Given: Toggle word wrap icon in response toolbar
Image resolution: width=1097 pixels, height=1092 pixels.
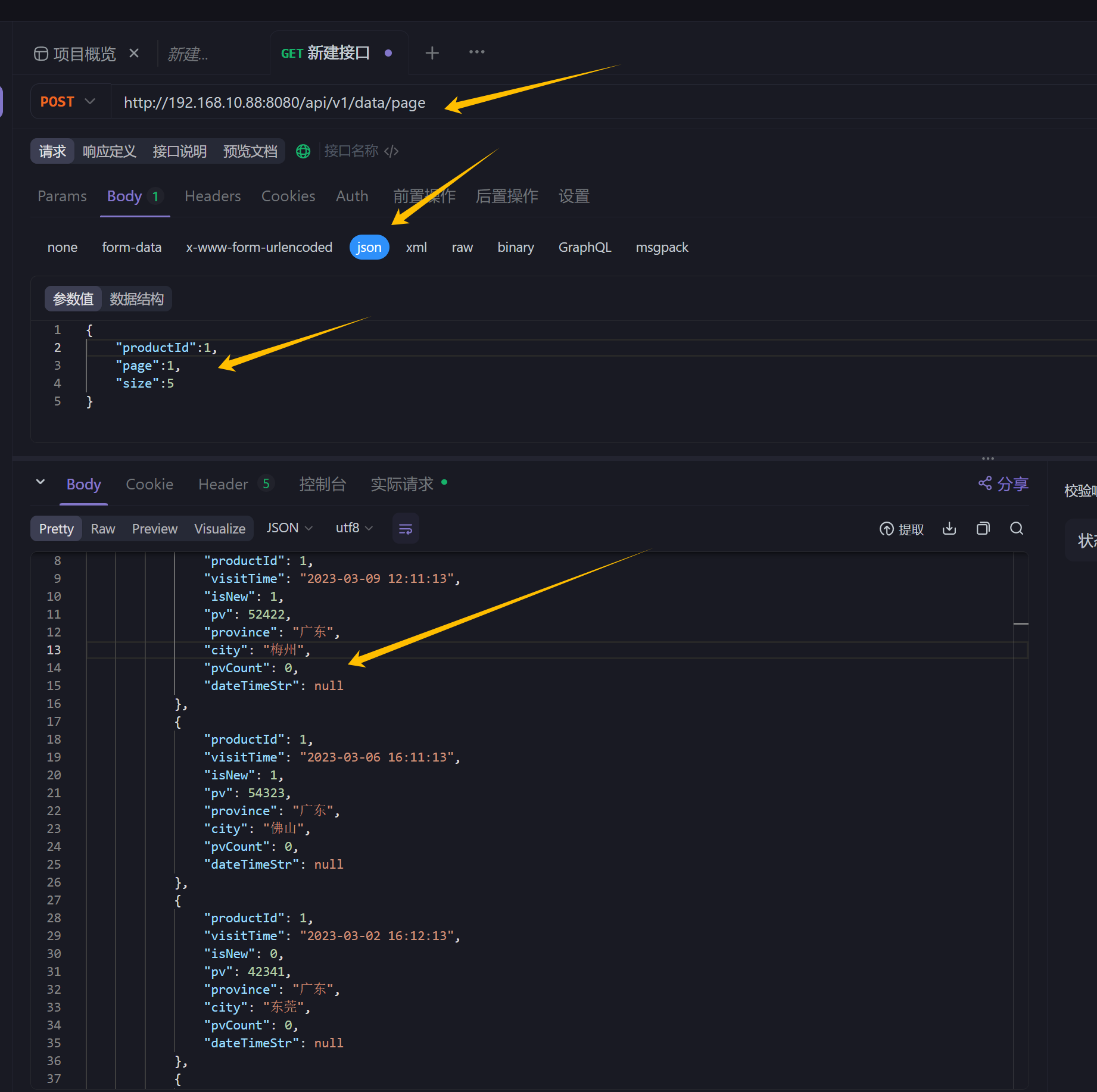Looking at the screenshot, I should [406, 529].
